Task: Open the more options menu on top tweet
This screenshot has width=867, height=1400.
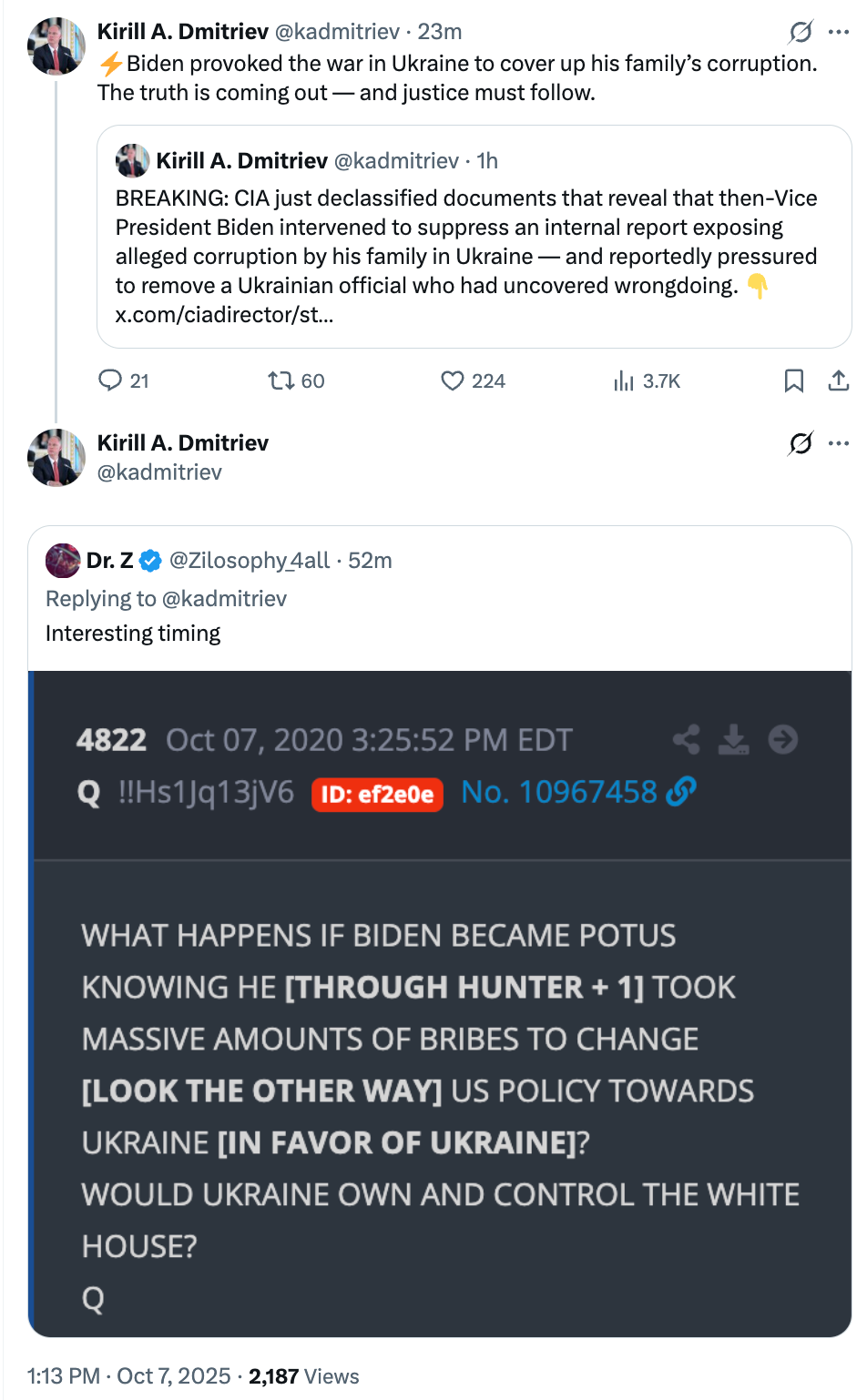Action: pyautogui.click(x=839, y=33)
